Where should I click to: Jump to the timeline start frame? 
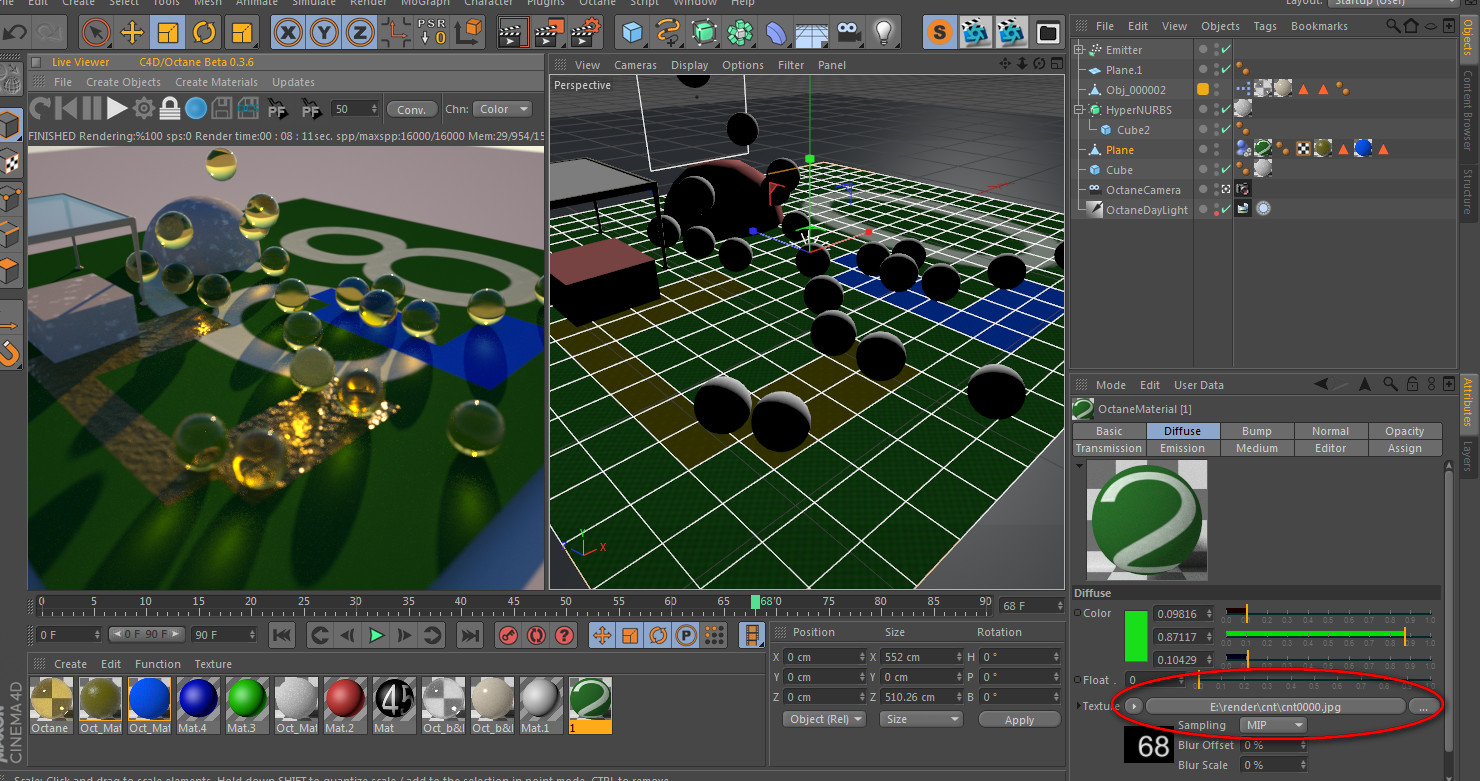coord(282,635)
